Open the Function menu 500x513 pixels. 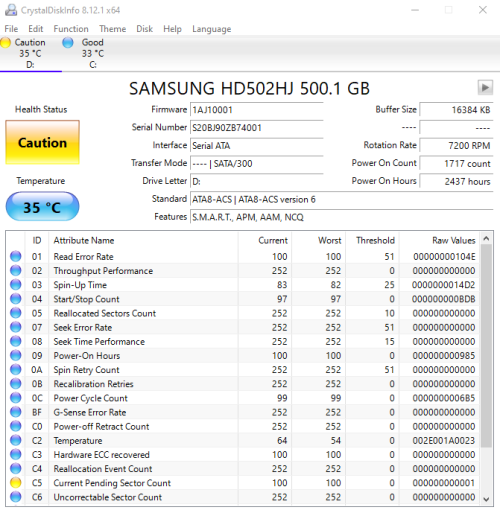pyautogui.click(x=71, y=29)
